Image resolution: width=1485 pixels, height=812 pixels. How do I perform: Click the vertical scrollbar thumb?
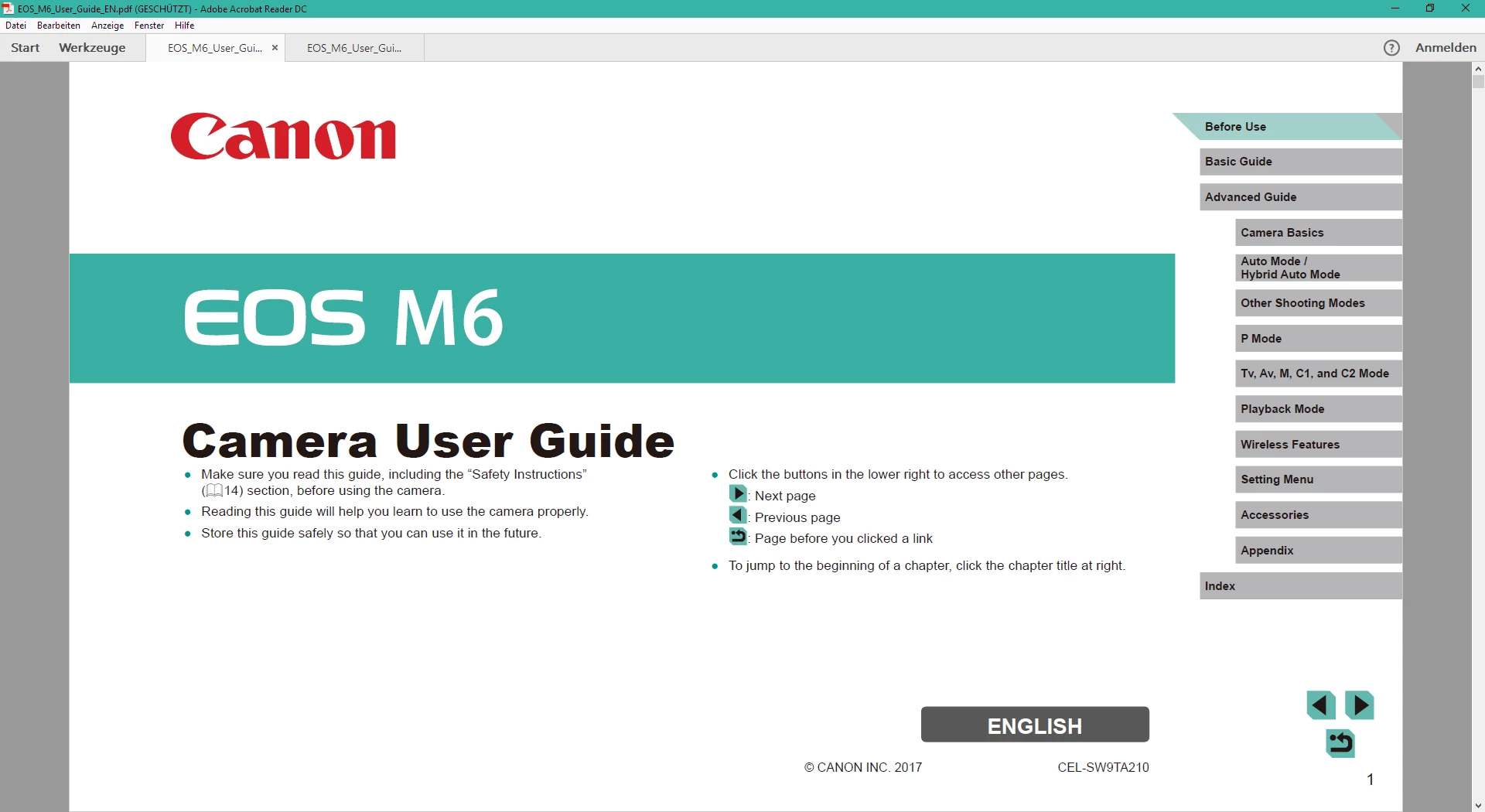coord(1478,81)
